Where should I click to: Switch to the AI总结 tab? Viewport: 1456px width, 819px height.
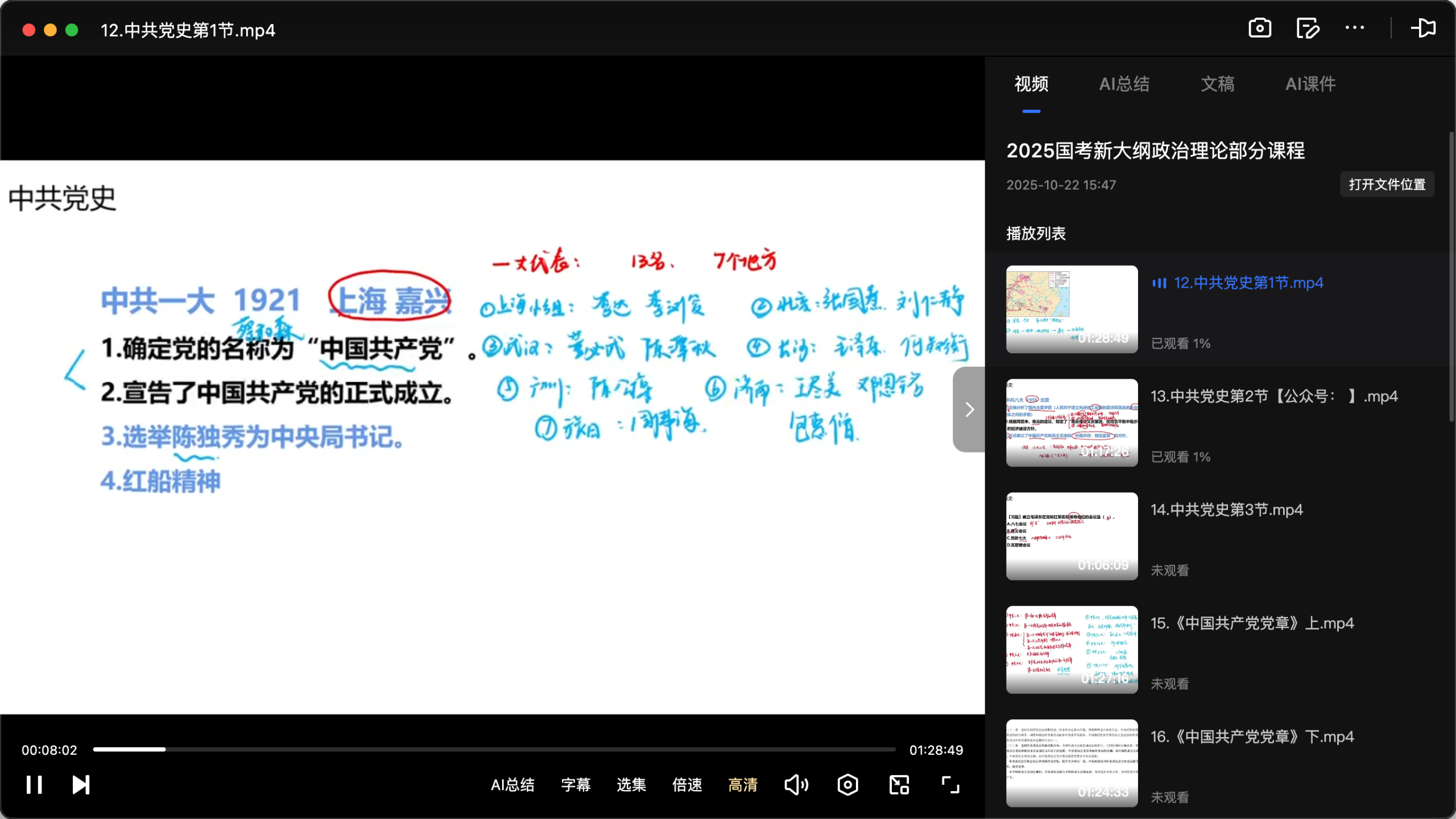tap(1124, 84)
